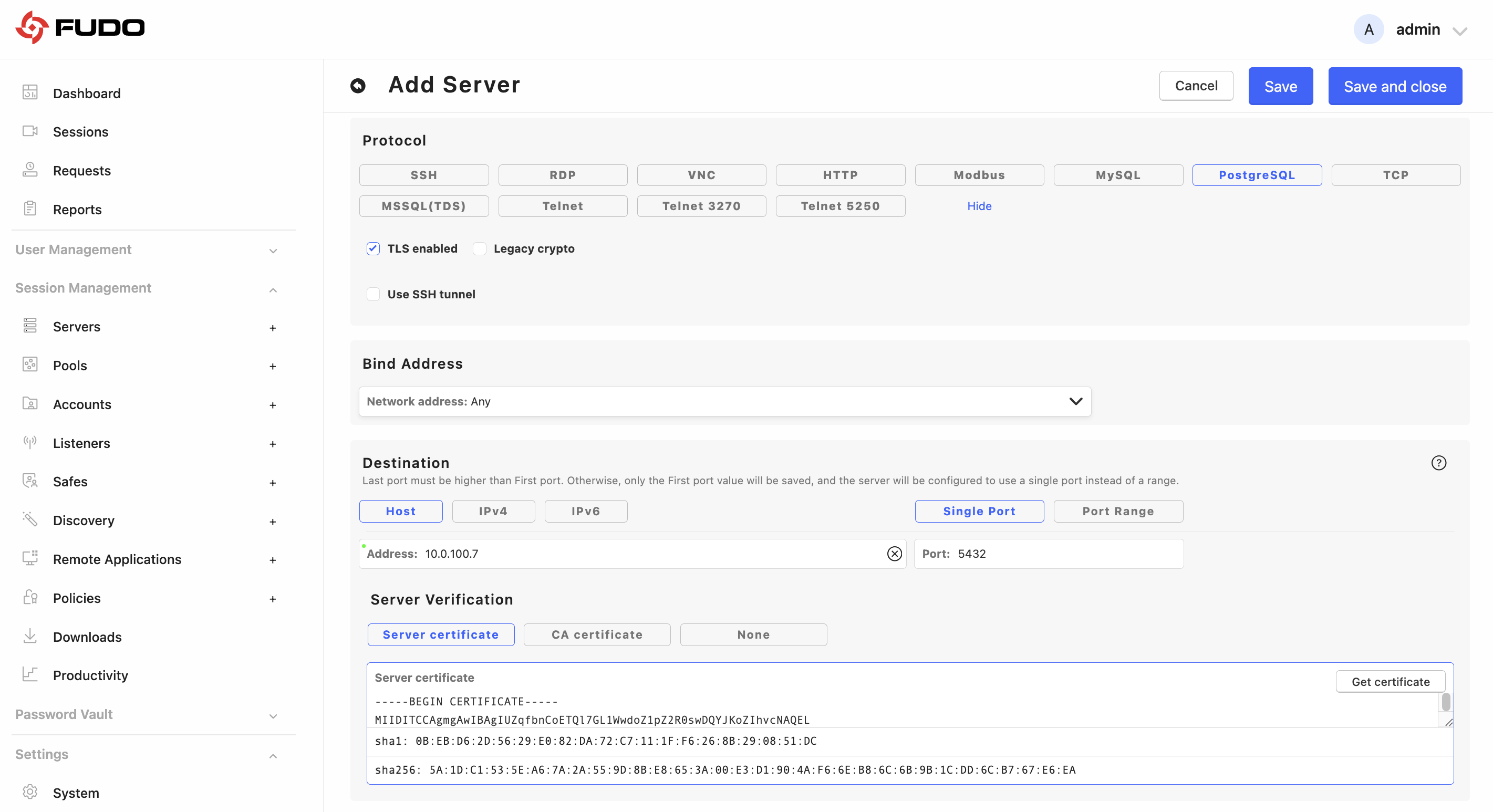Collapse the Session Management section

click(273, 290)
